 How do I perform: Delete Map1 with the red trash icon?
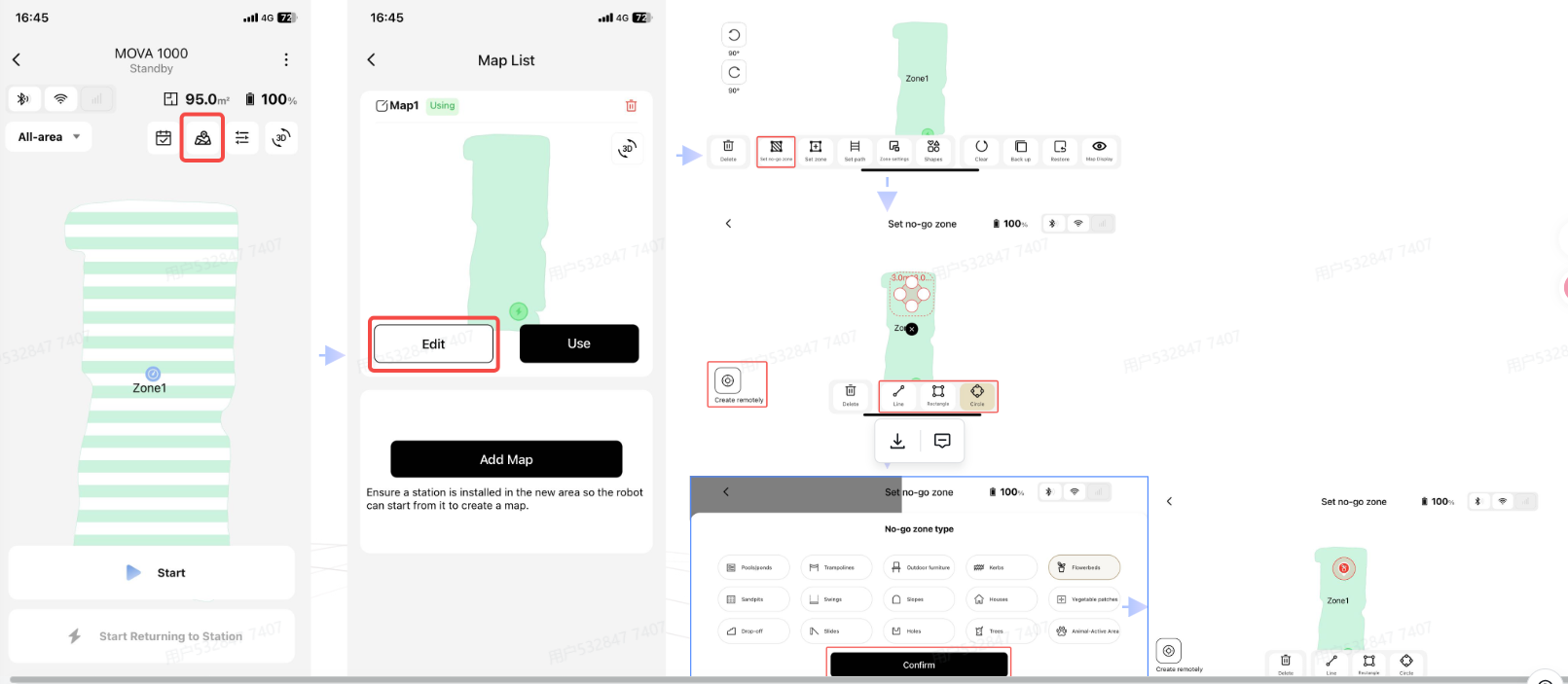click(631, 105)
